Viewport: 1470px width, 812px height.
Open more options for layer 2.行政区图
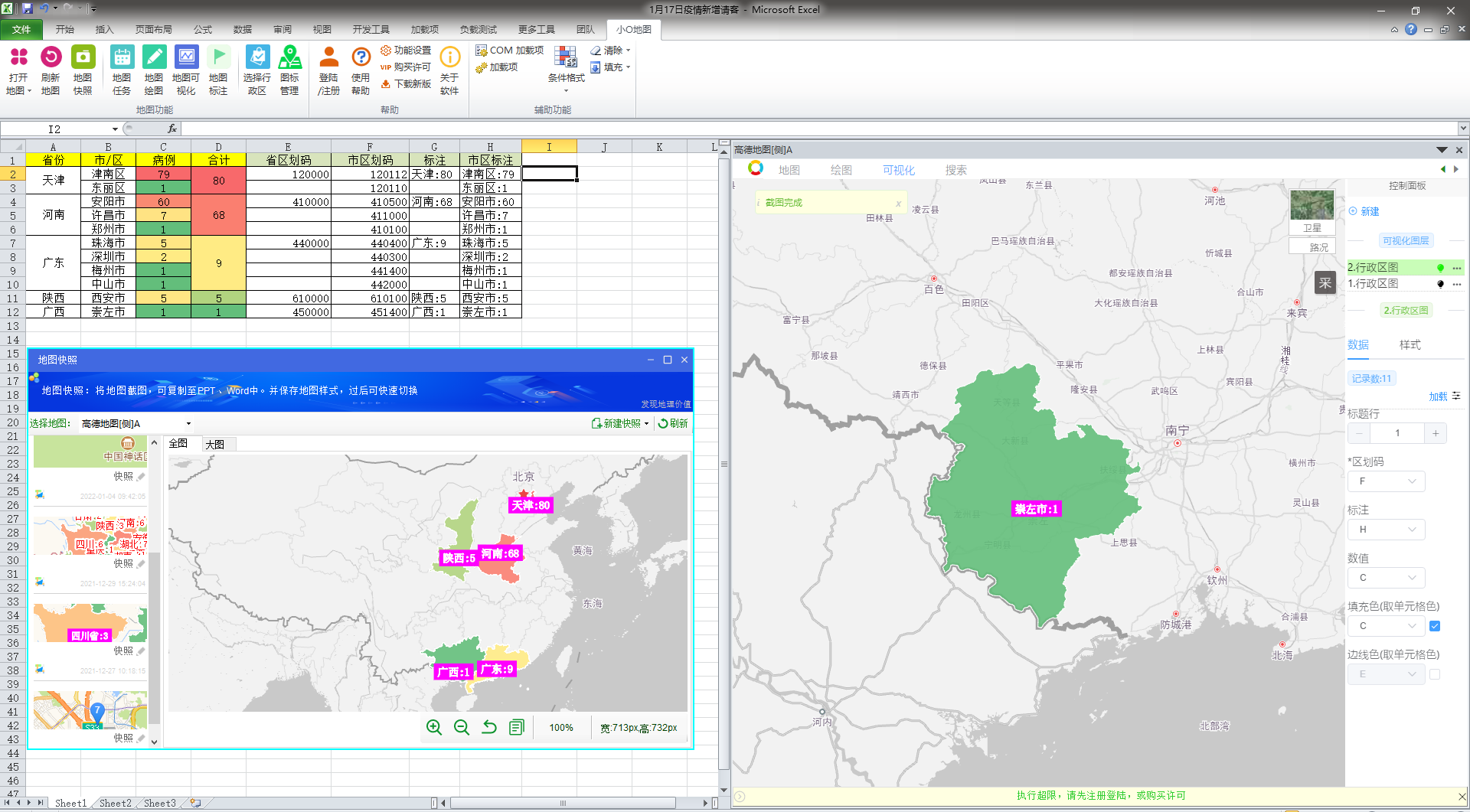pos(1457,268)
